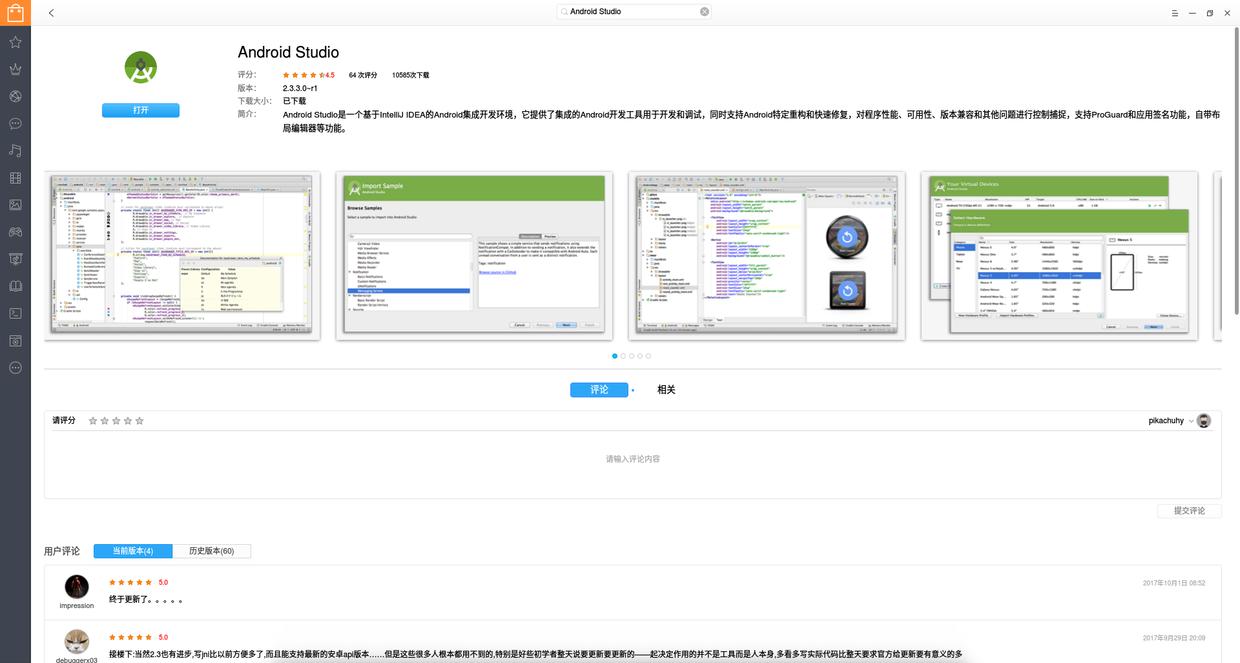Switch to the 评论 tab

(x=599, y=390)
